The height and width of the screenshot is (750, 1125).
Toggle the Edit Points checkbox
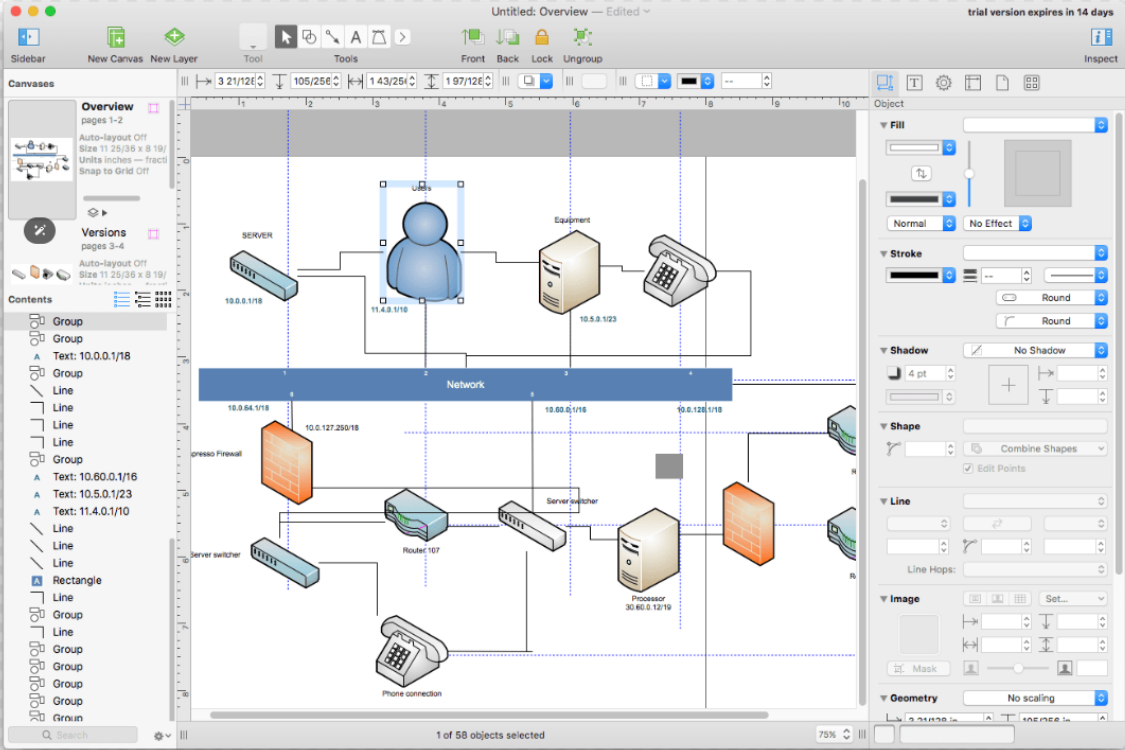click(968, 468)
